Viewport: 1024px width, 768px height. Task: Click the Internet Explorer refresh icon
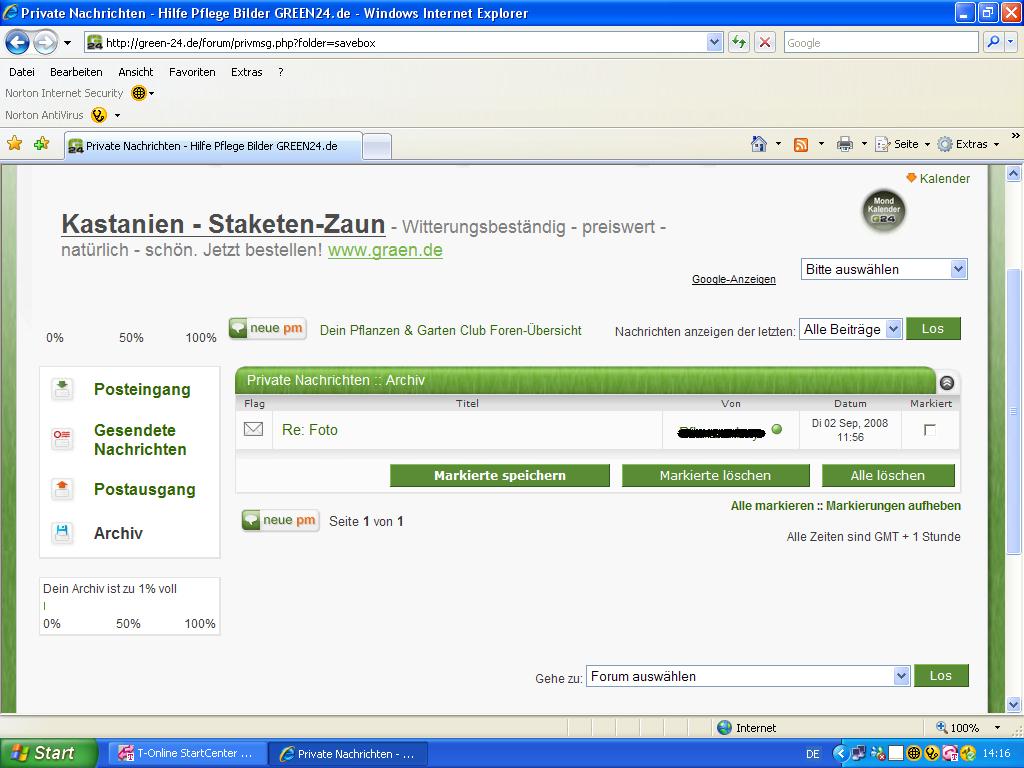[739, 42]
